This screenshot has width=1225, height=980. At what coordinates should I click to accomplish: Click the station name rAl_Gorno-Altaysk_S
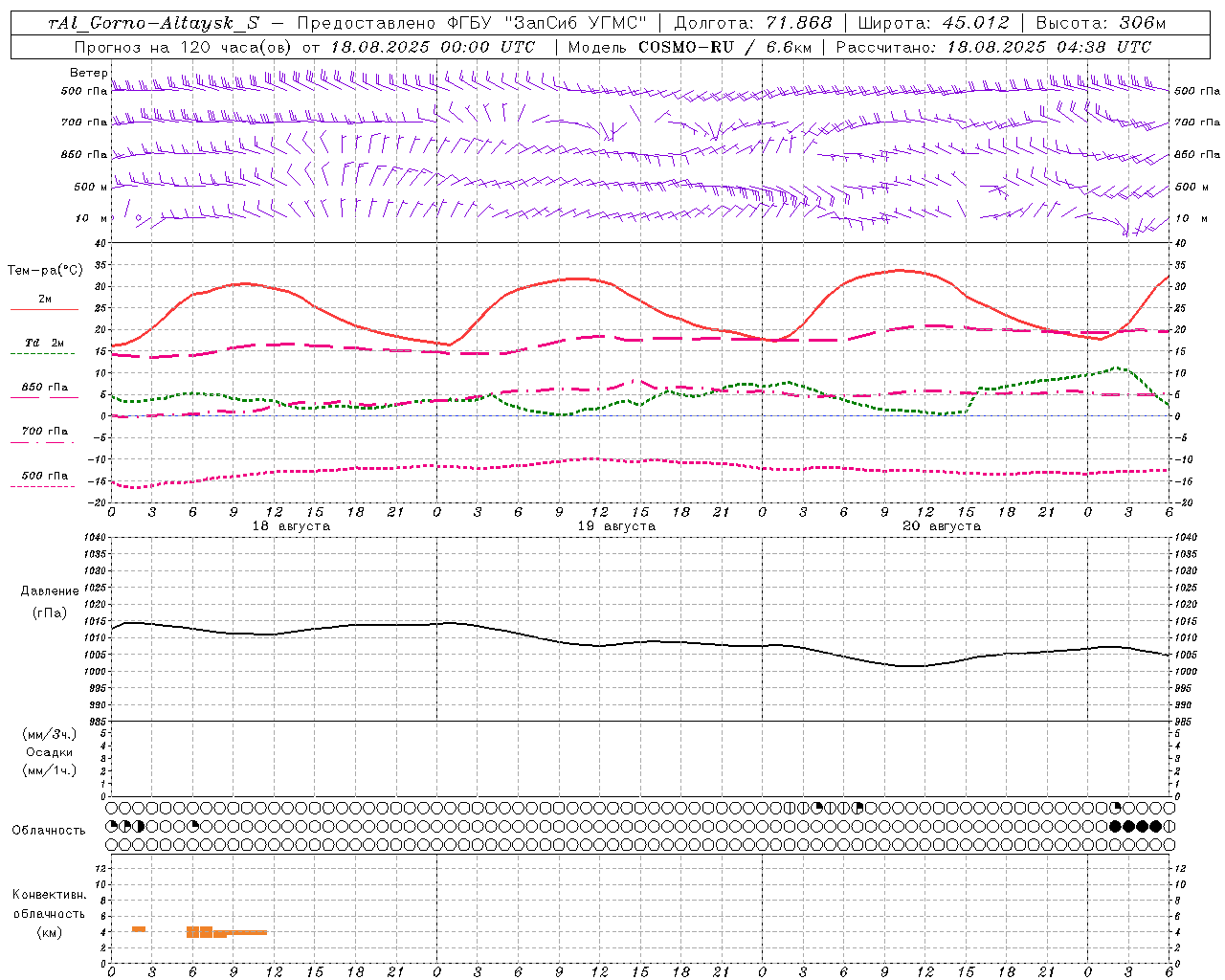point(153,24)
